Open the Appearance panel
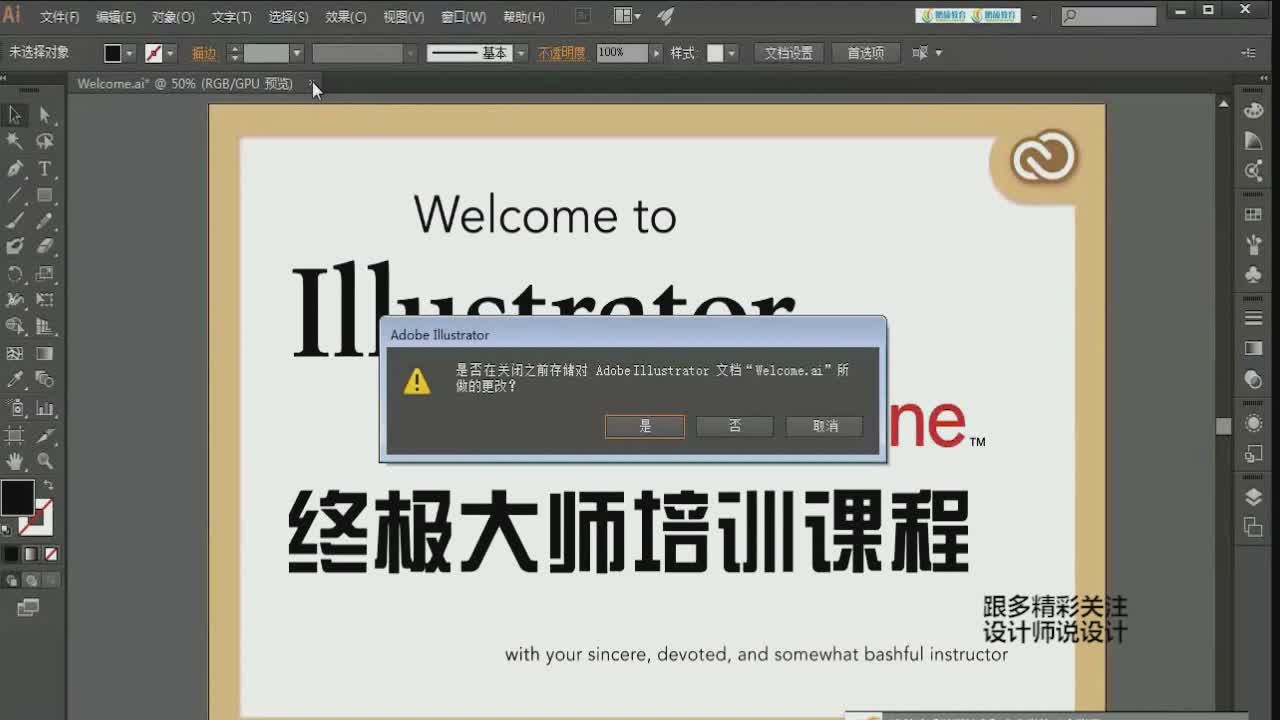 [x=1253, y=424]
